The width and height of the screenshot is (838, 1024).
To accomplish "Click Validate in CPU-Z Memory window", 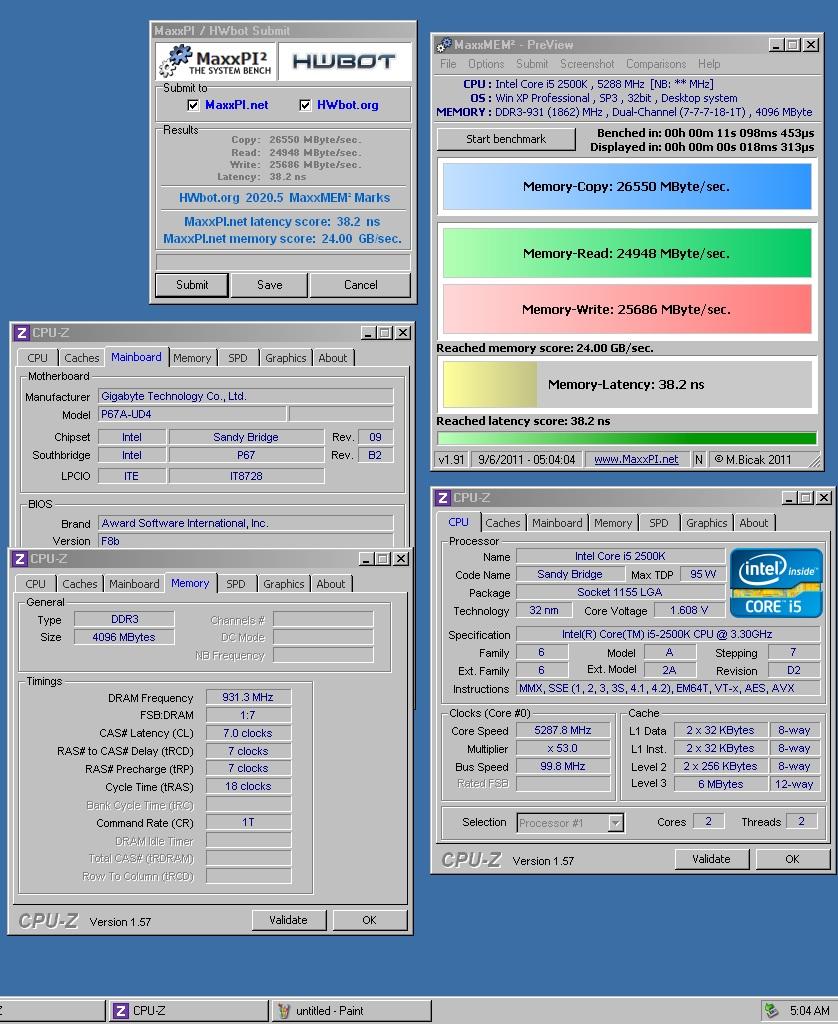I will click(288, 920).
